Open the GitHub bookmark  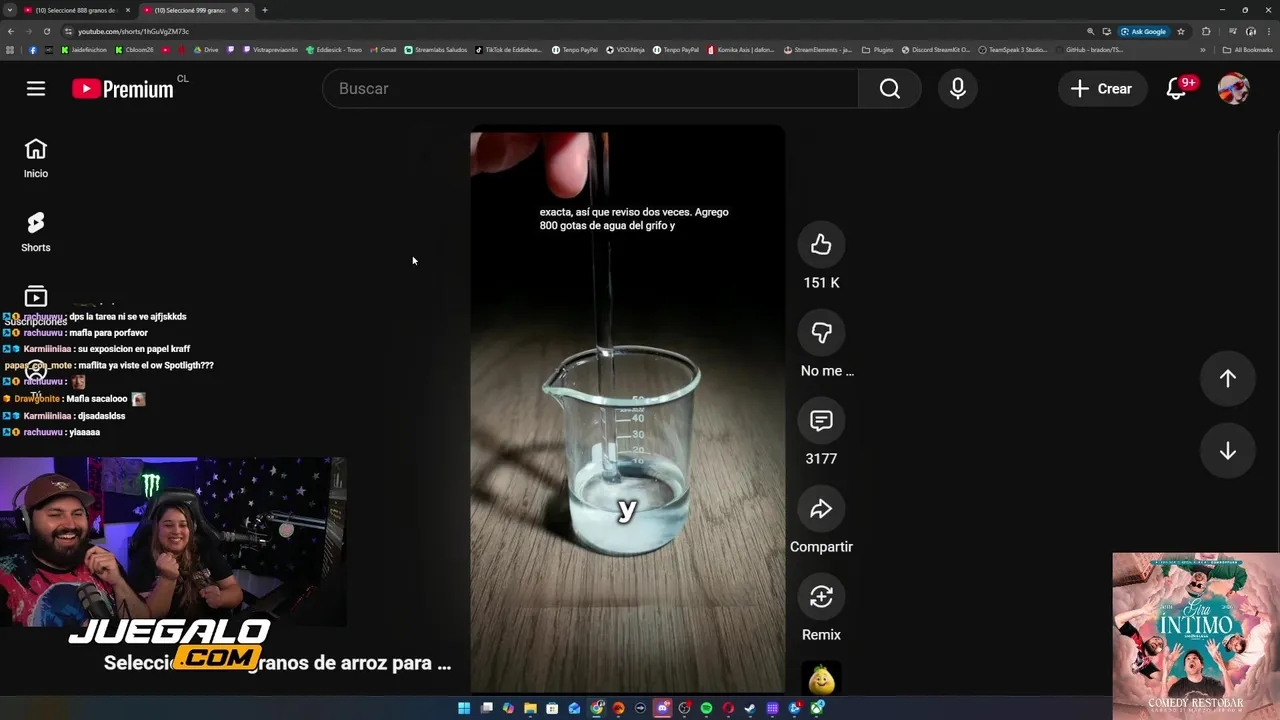(1091, 50)
